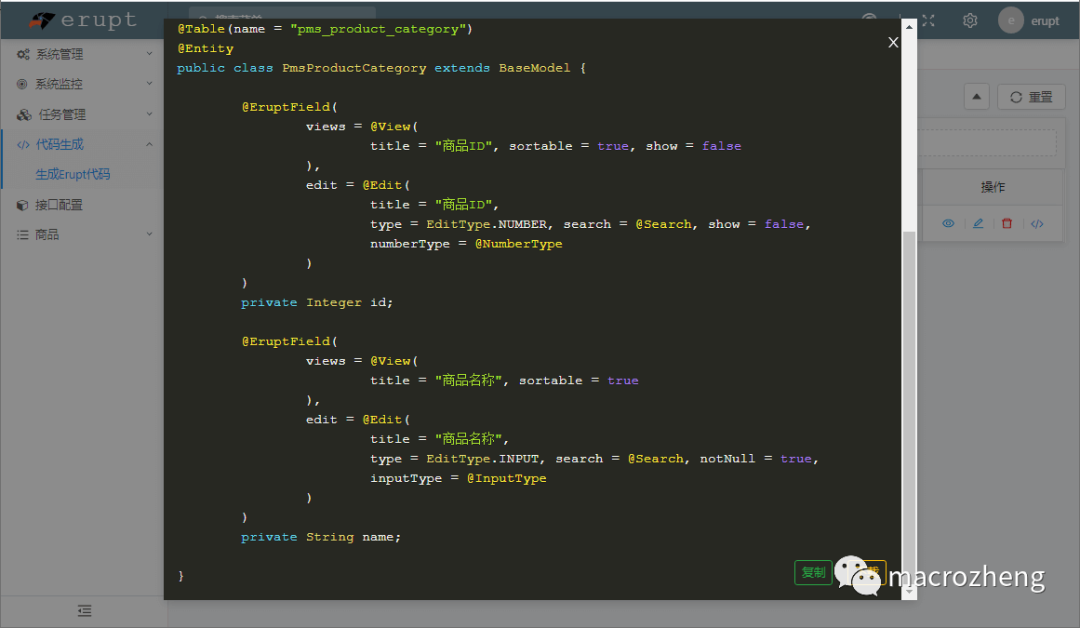Open settings gear in top bar
The height and width of the screenshot is (628, 1080).
coord(970,21)
